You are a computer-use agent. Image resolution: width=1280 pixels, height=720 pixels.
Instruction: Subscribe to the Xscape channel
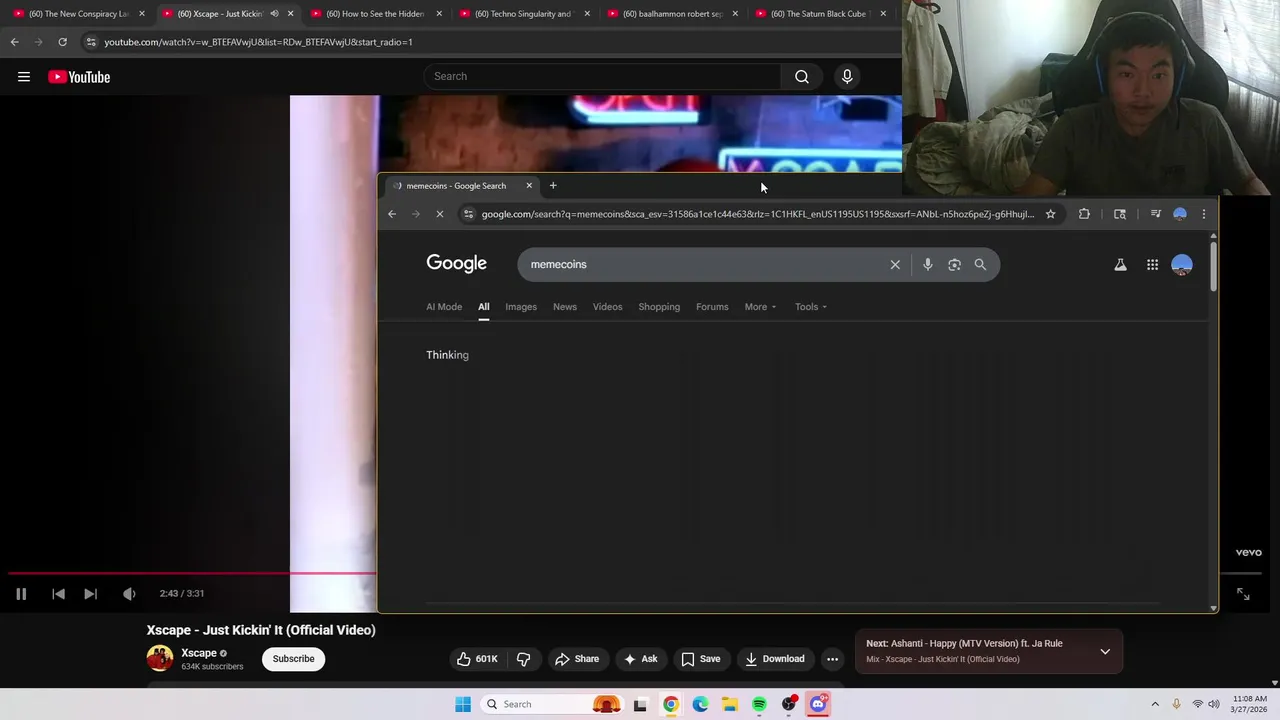tap(293, 659)
